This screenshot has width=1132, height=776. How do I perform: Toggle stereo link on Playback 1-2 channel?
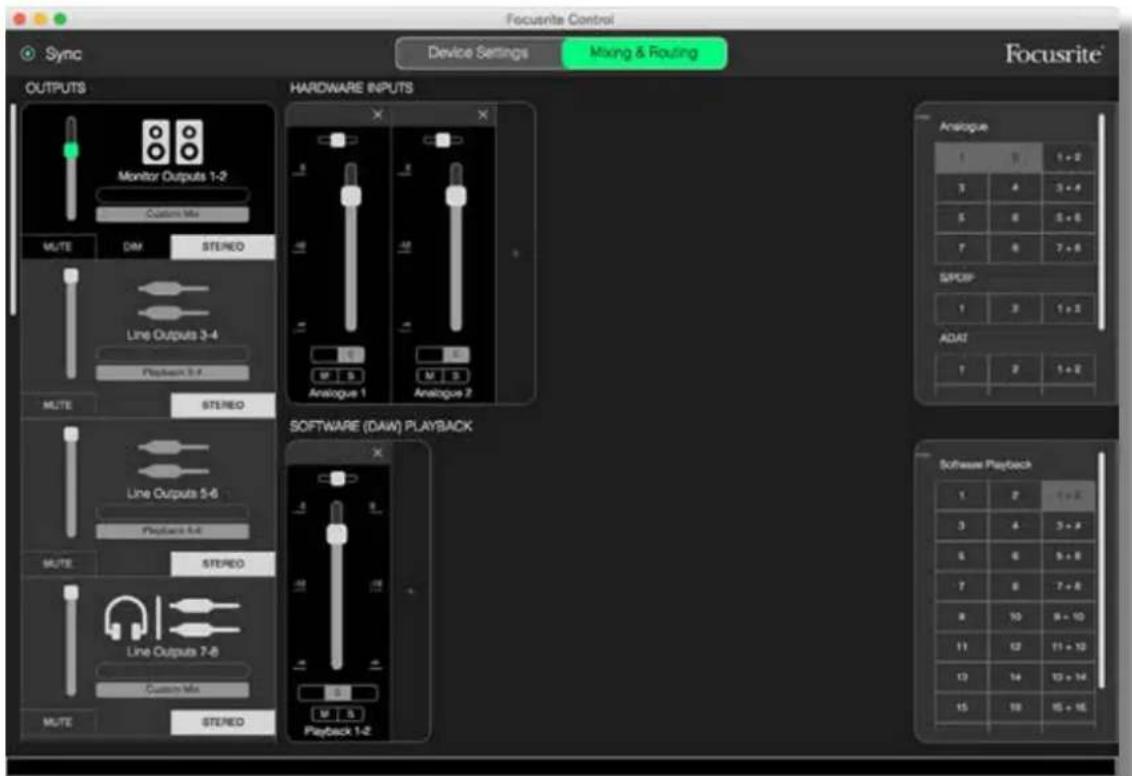click(338, 693)
